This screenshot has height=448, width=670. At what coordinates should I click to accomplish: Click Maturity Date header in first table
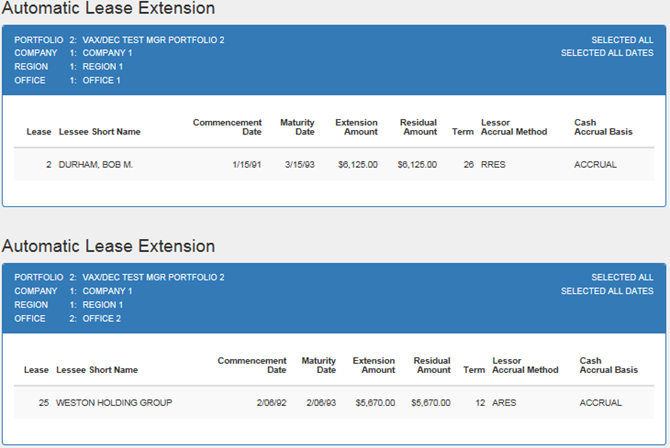click(x=297, y=127)
